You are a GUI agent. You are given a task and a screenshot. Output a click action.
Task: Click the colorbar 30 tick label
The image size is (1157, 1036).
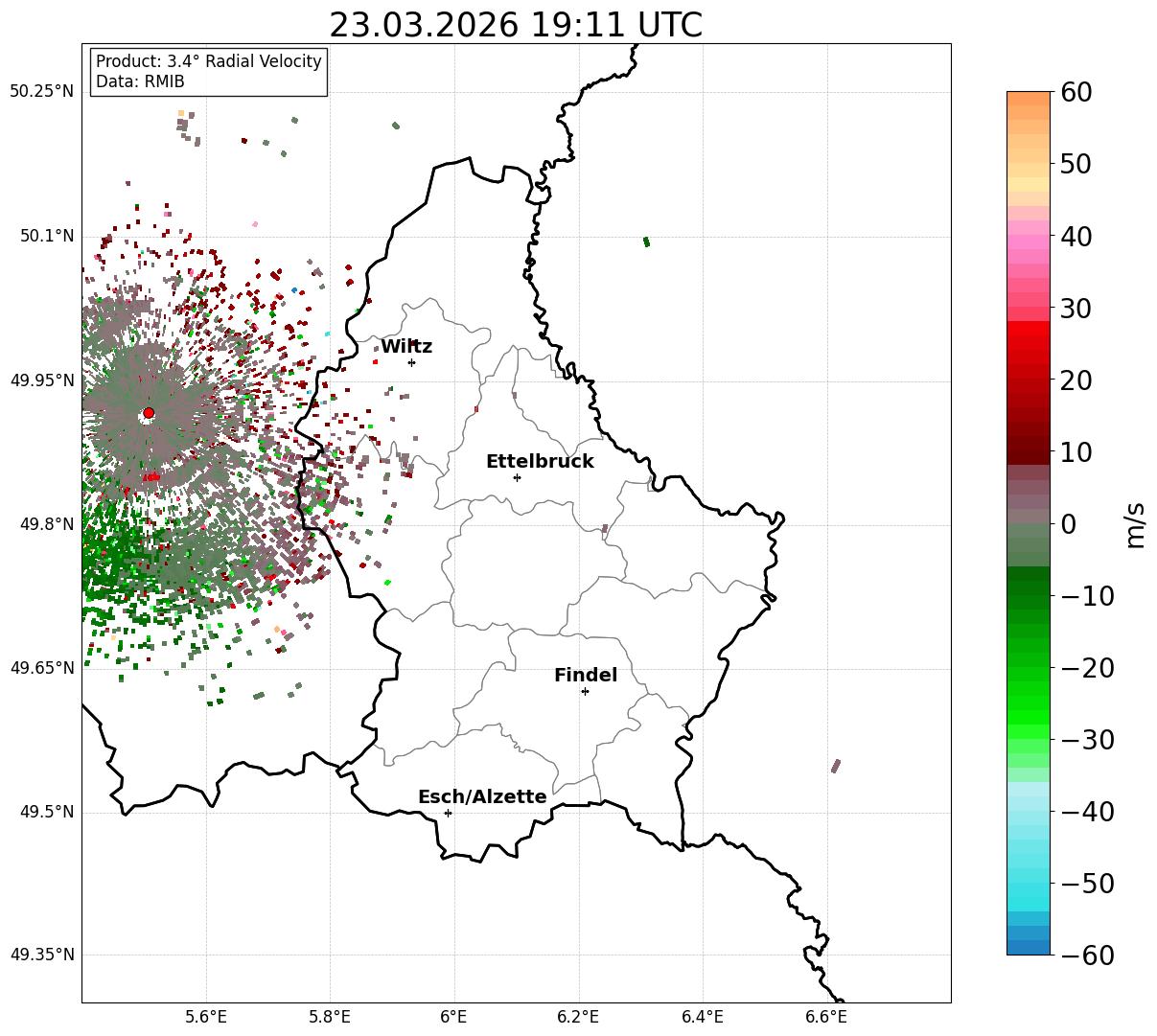coord(1076,309)
